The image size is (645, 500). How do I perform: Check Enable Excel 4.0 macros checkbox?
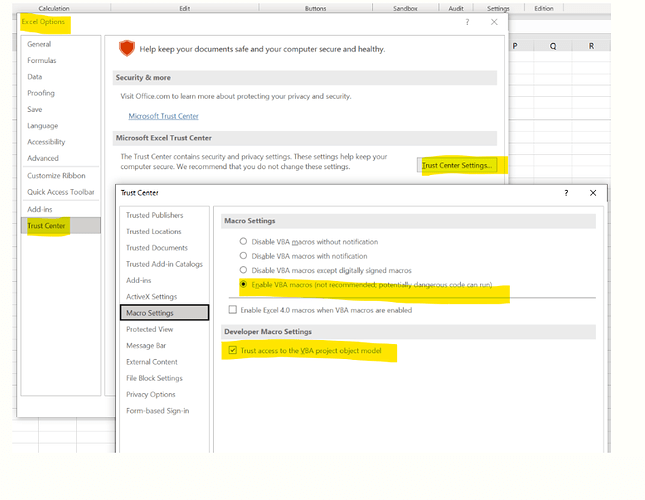233,310
